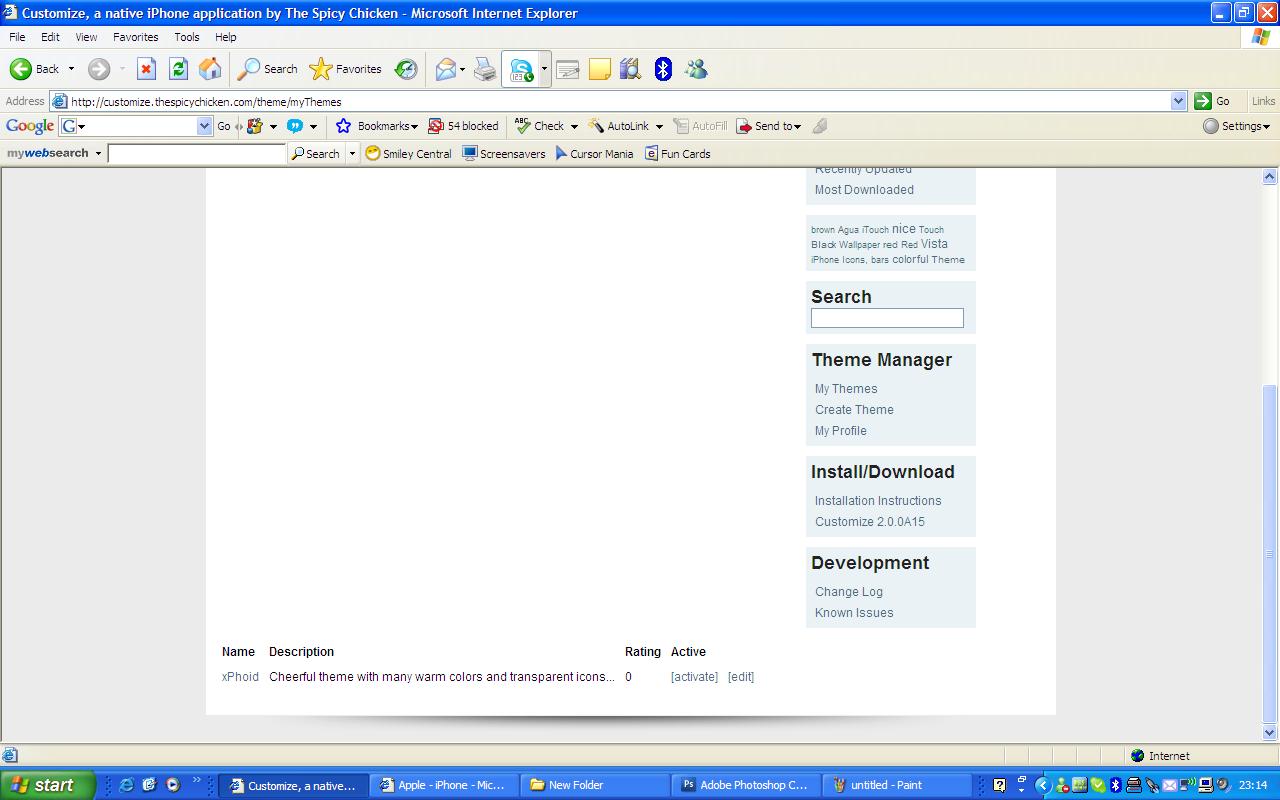Click the Google Bookmarks star icon
1280x800 pixels.
[x=343, y=126]
